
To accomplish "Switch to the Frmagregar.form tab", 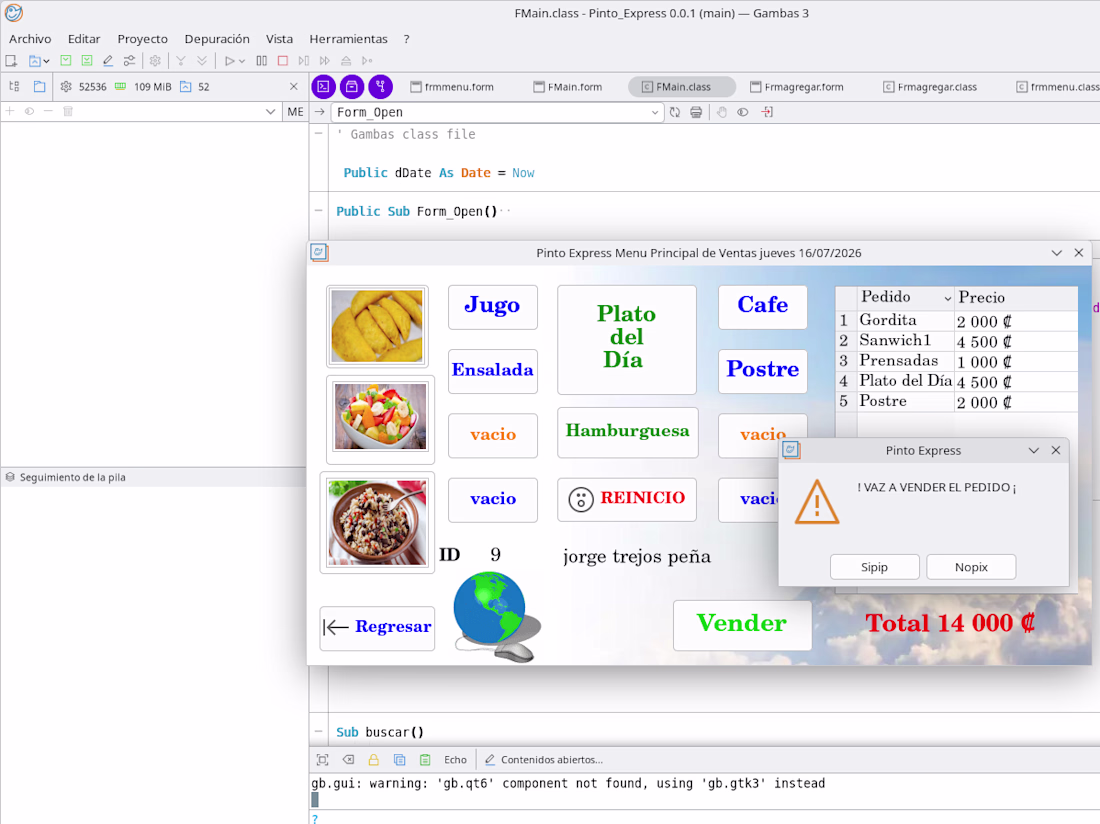I will pos(797,87).
